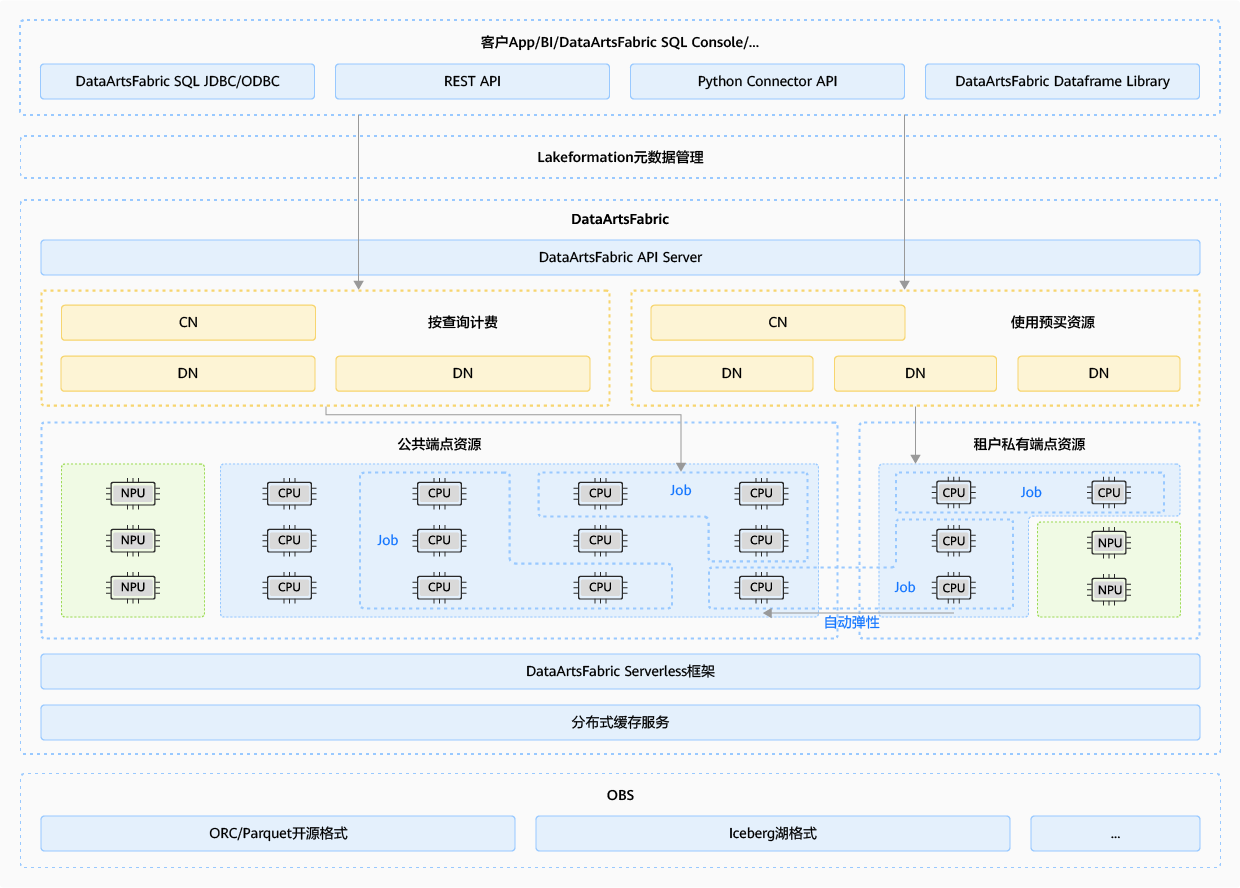Click the middle DN box in 使用预买资源 group
This screenshot has width=1240, height=888.
915,373
